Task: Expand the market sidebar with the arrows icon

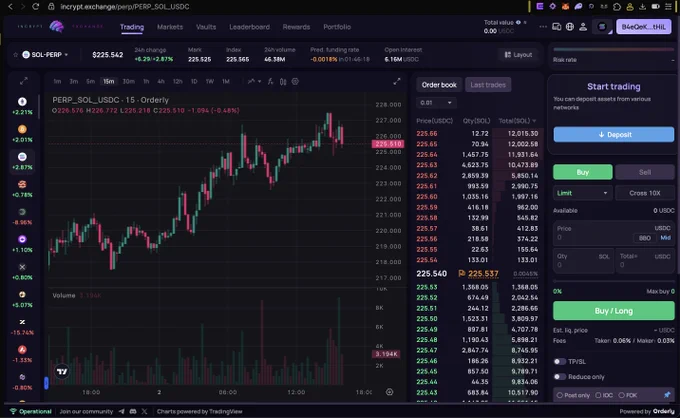Action: pyautogui.click(x=23, y=81)
